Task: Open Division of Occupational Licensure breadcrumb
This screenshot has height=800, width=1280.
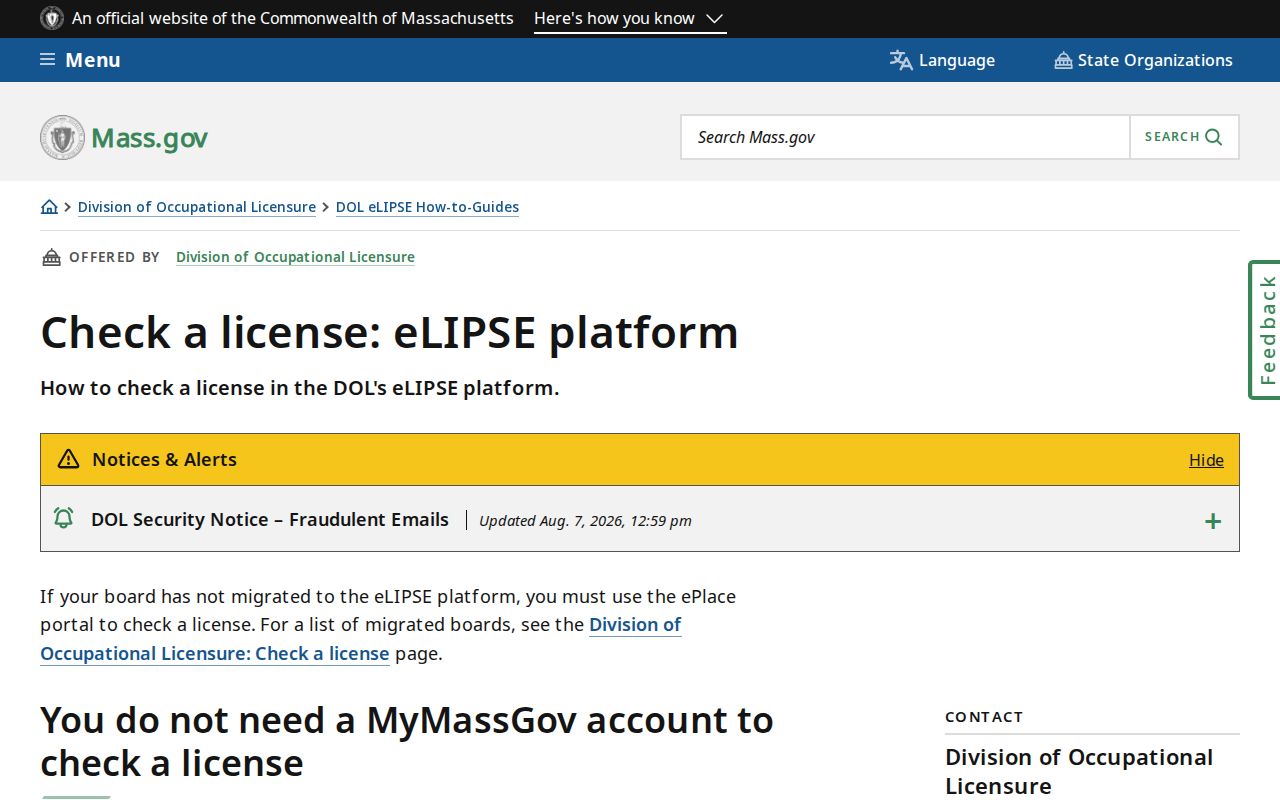Action: click(x=197, y=207)
